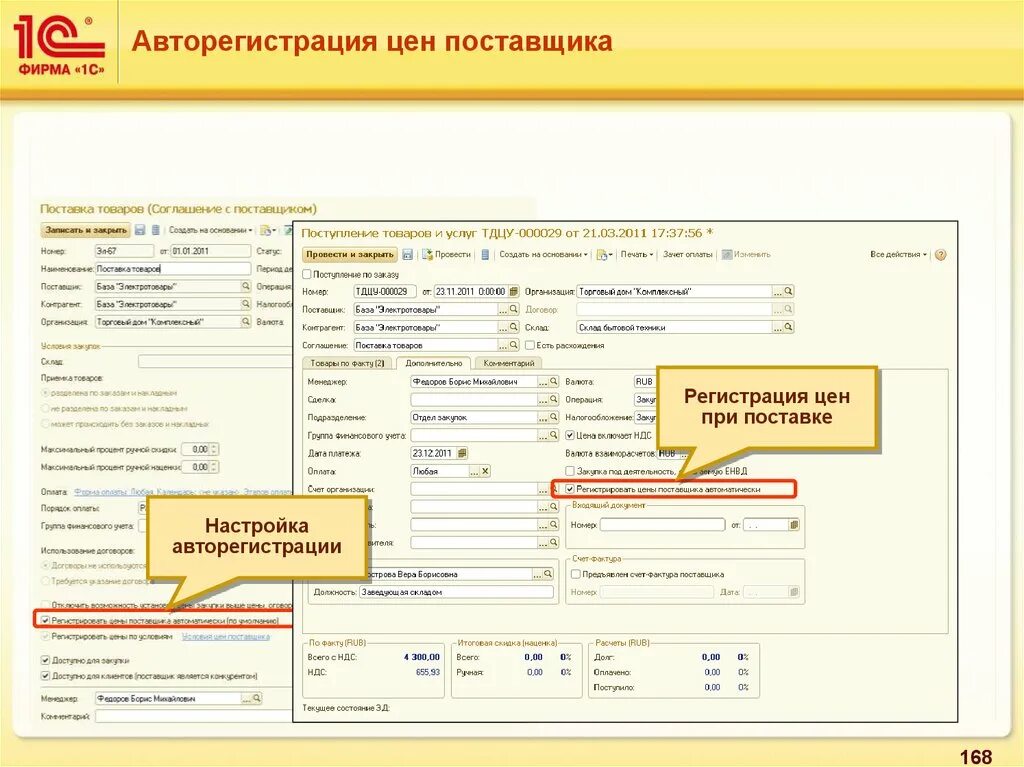
Task: Click search icon beside 'Вера Борисовна' field
Action: [x=549, y=574]
